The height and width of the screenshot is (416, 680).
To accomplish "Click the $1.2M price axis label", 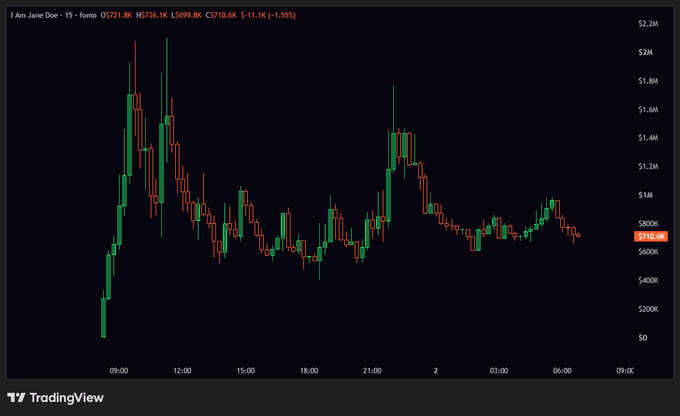I will (x=648, y=166).
